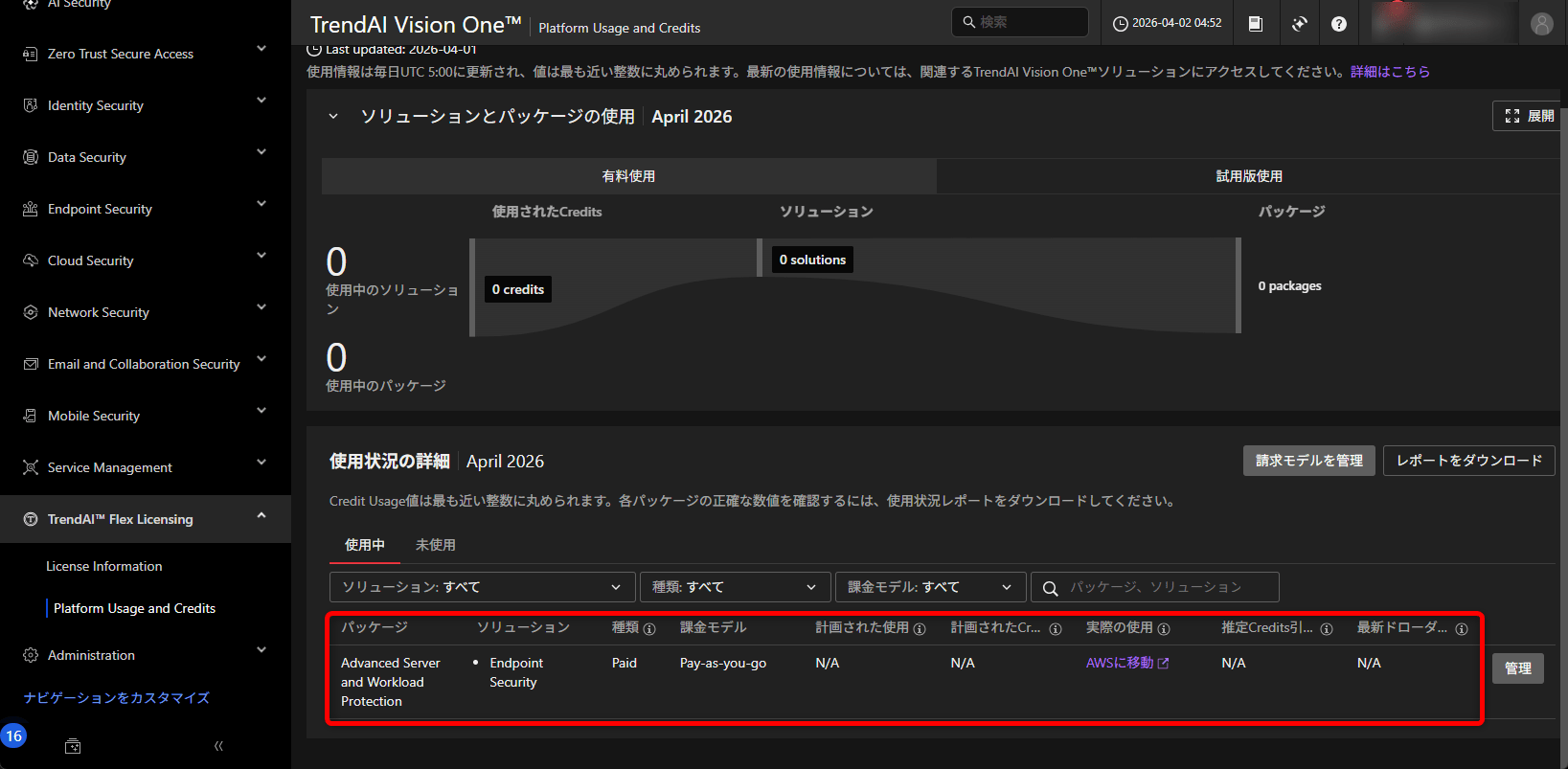Click the Email and Collaboration Security envelope icon
Screen dimensions: 1568x769
(31, 364)
